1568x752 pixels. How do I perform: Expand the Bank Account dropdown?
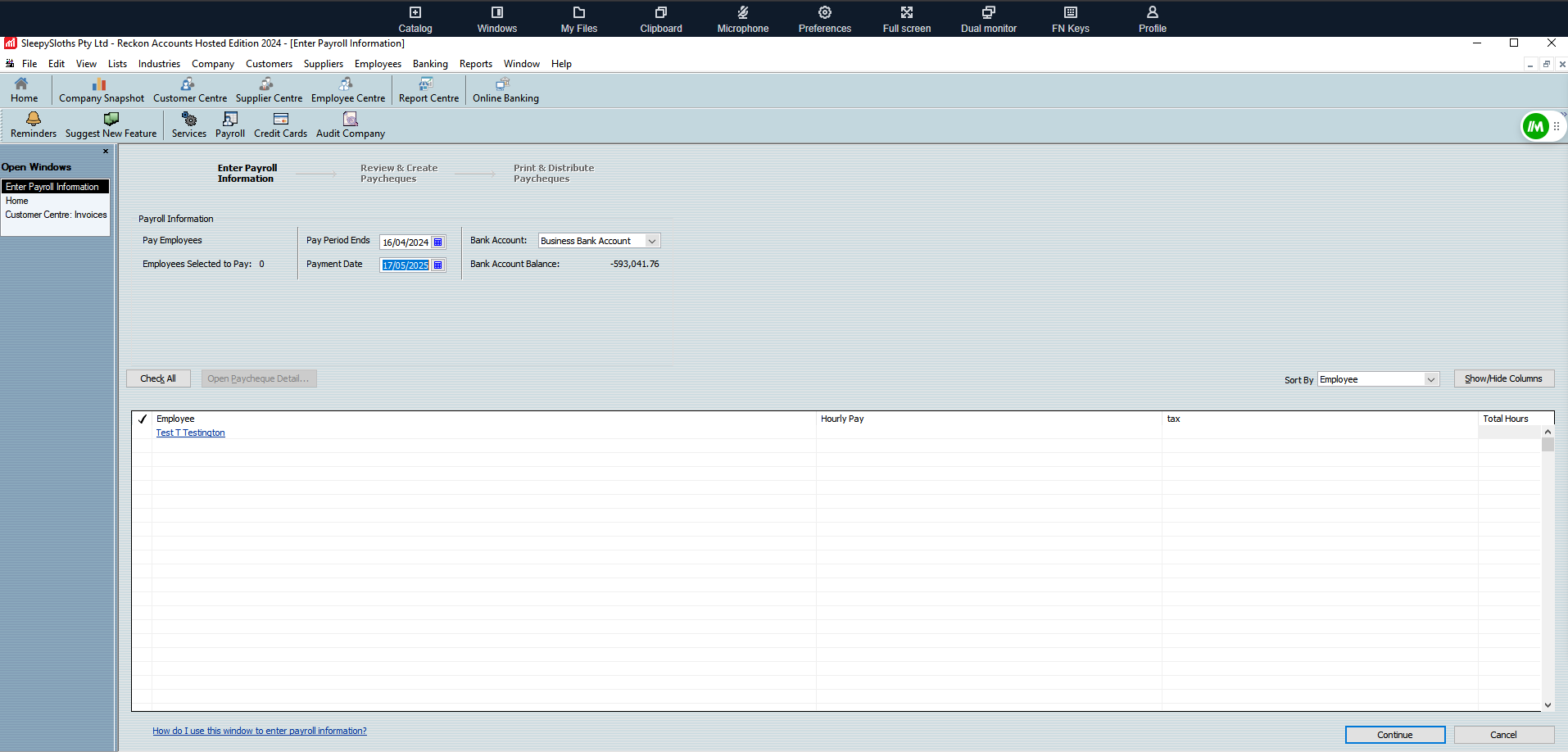(652, 241)
